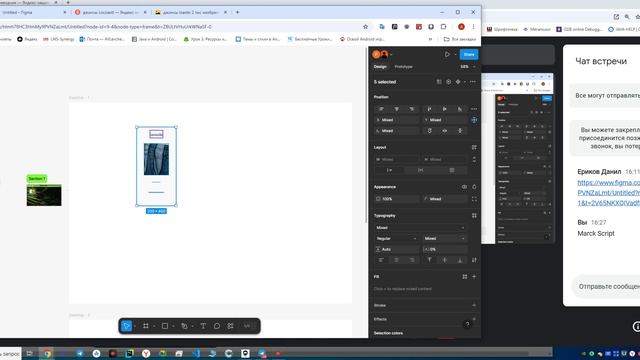The height and width of the screenshot is (360, 640).
Task: Flip selection horizontally icon
Action: click(444, 131)
